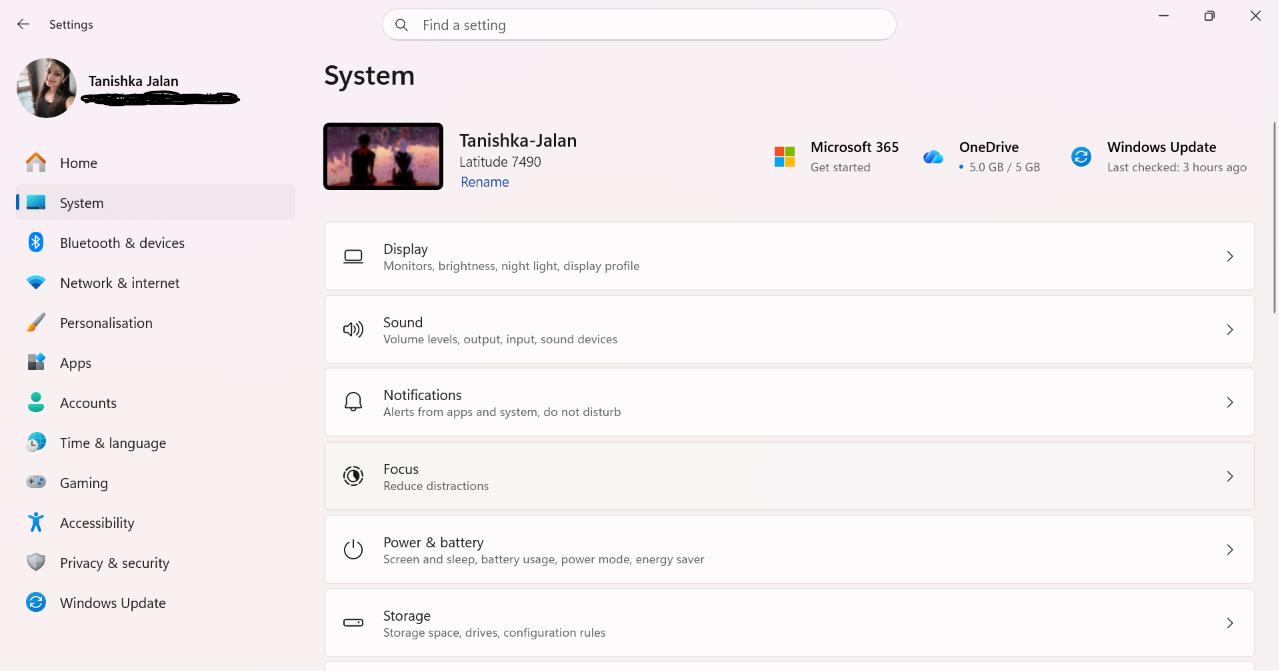Viewport: 1279px width, 671px height.
Task: Expand the Focus settings chevron
Action: [x=1230, y=477]
